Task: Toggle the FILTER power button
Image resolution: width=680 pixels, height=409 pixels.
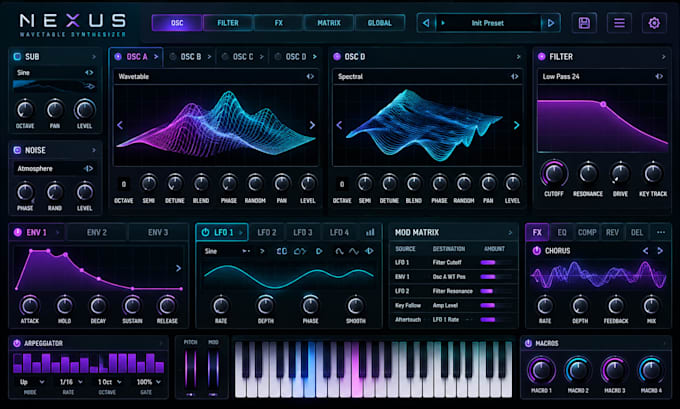Action: 541,56
